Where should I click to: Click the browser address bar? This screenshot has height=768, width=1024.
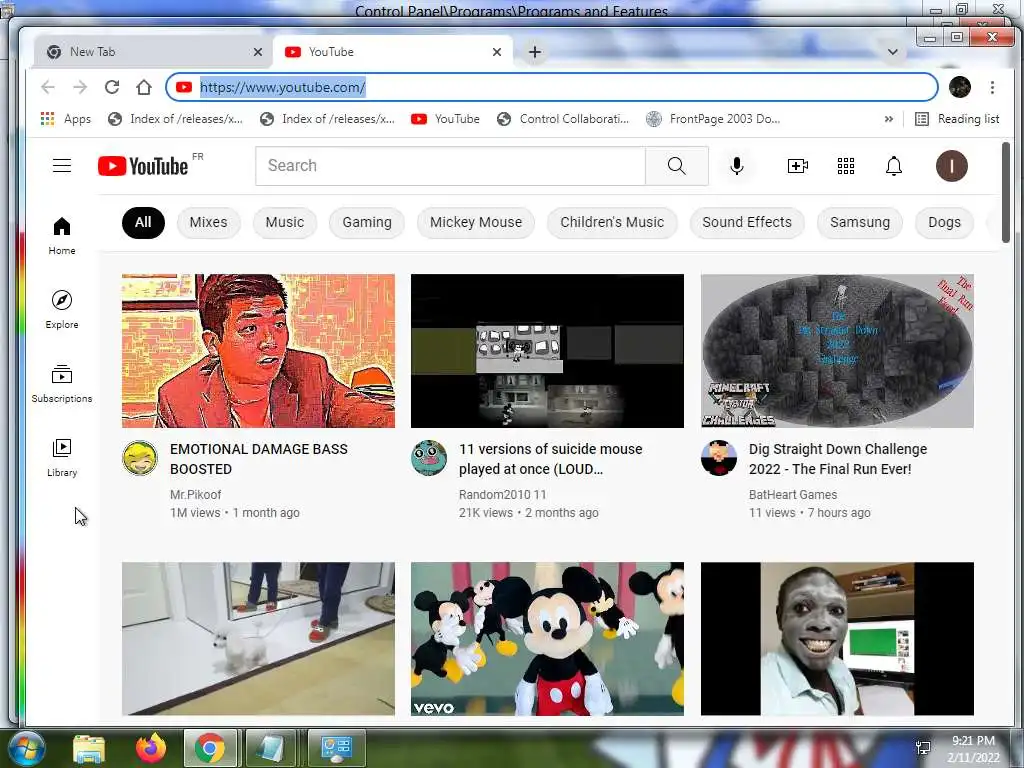pos(552,87)
